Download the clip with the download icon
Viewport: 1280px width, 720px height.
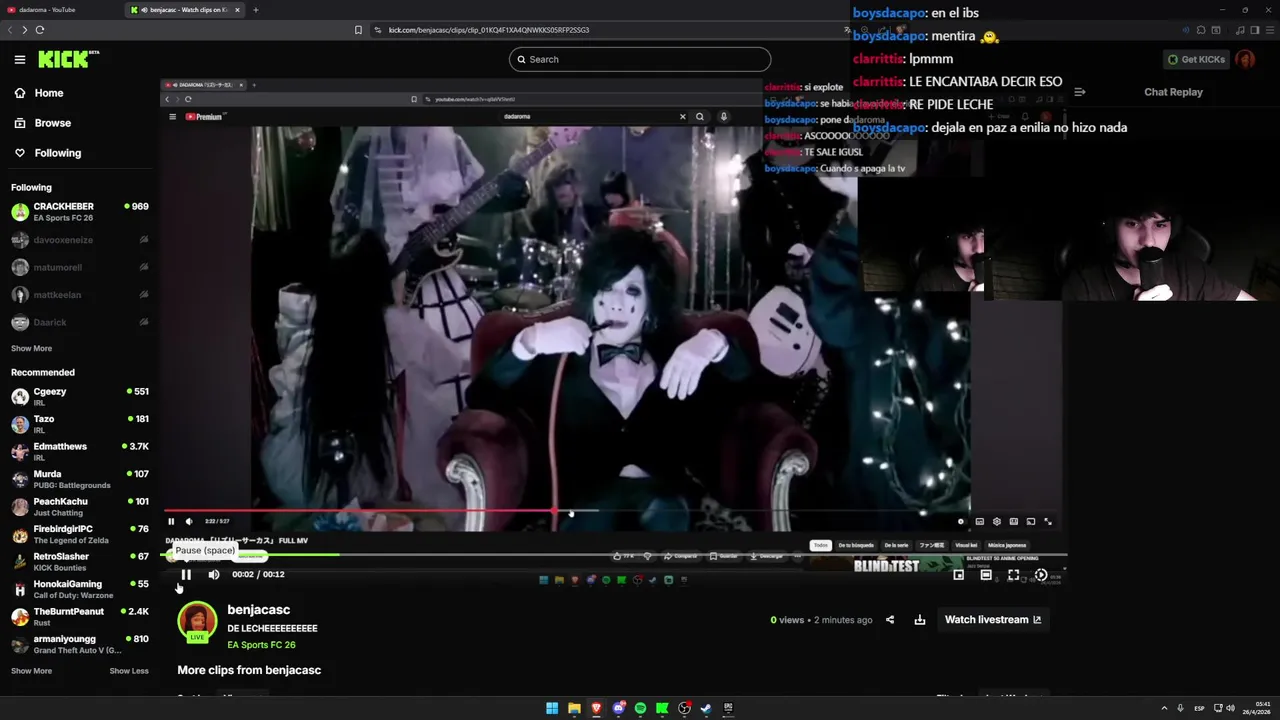coord(920,620)
